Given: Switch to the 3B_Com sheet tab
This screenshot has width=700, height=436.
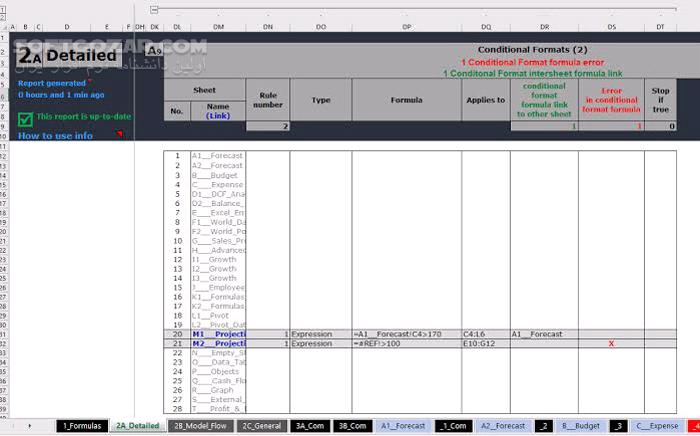Looking at the screenshot, I should pyautogui.click(x=352, y=426).
